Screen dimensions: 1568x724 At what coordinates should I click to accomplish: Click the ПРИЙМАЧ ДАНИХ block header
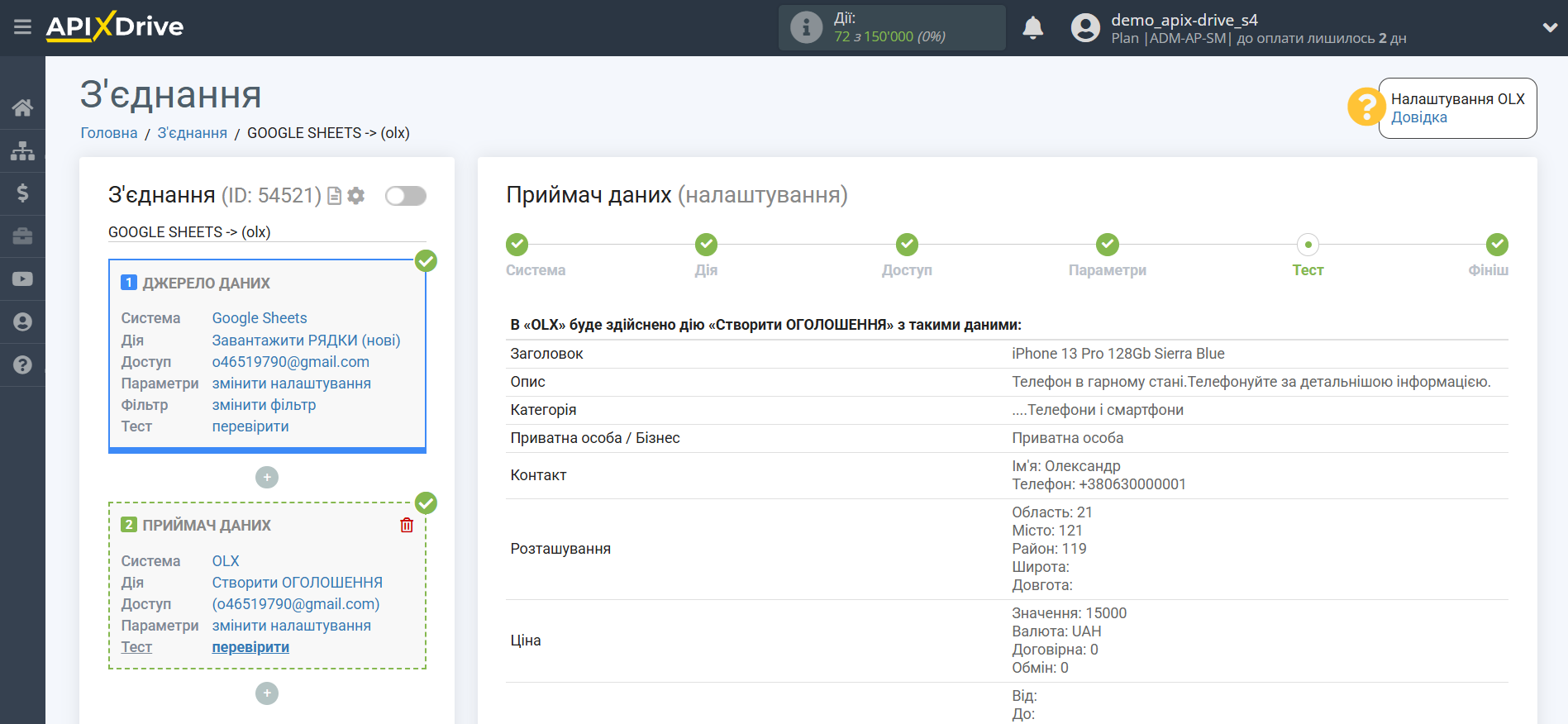[207, 526]
